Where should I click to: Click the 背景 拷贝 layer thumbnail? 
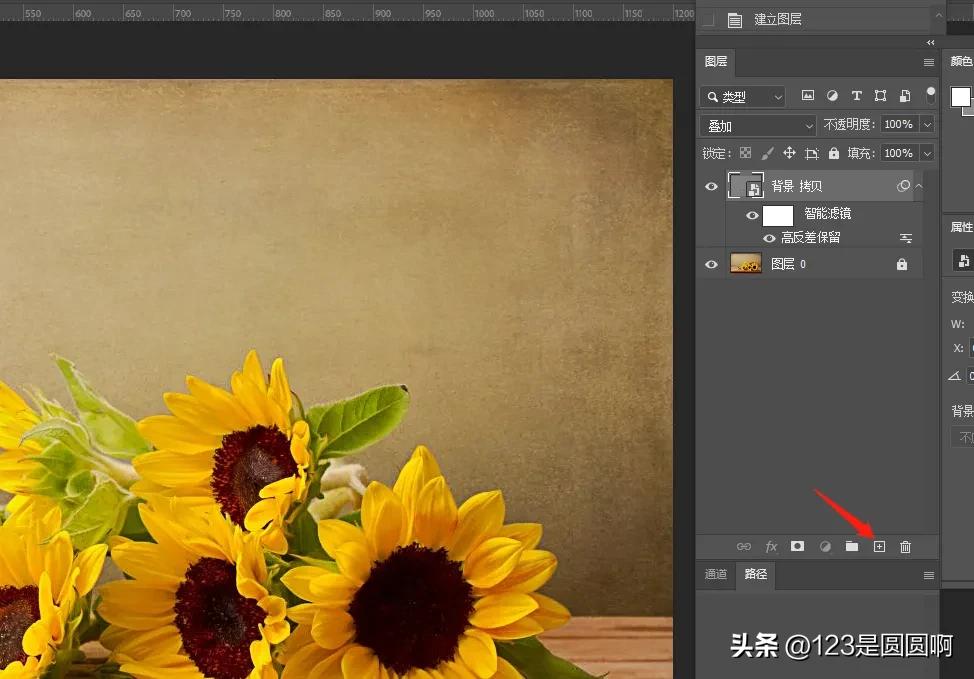[x=746, y=185]
